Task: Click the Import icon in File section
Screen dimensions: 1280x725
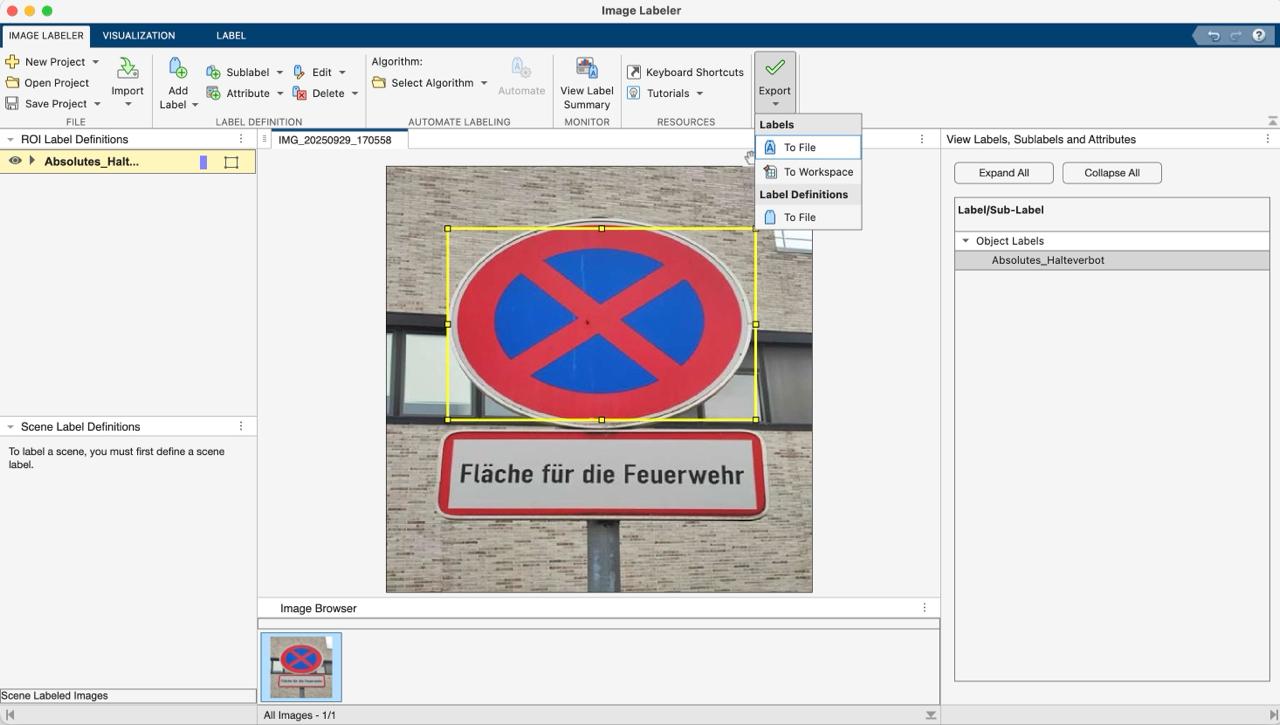Action: (x=127, y=70)
